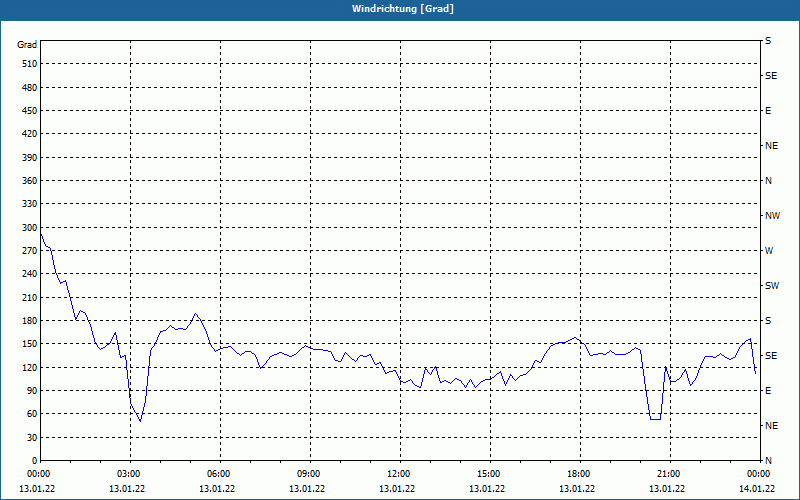
Task: Click the "13.01.22" date under 12:00
Action: tap(397, 489)
